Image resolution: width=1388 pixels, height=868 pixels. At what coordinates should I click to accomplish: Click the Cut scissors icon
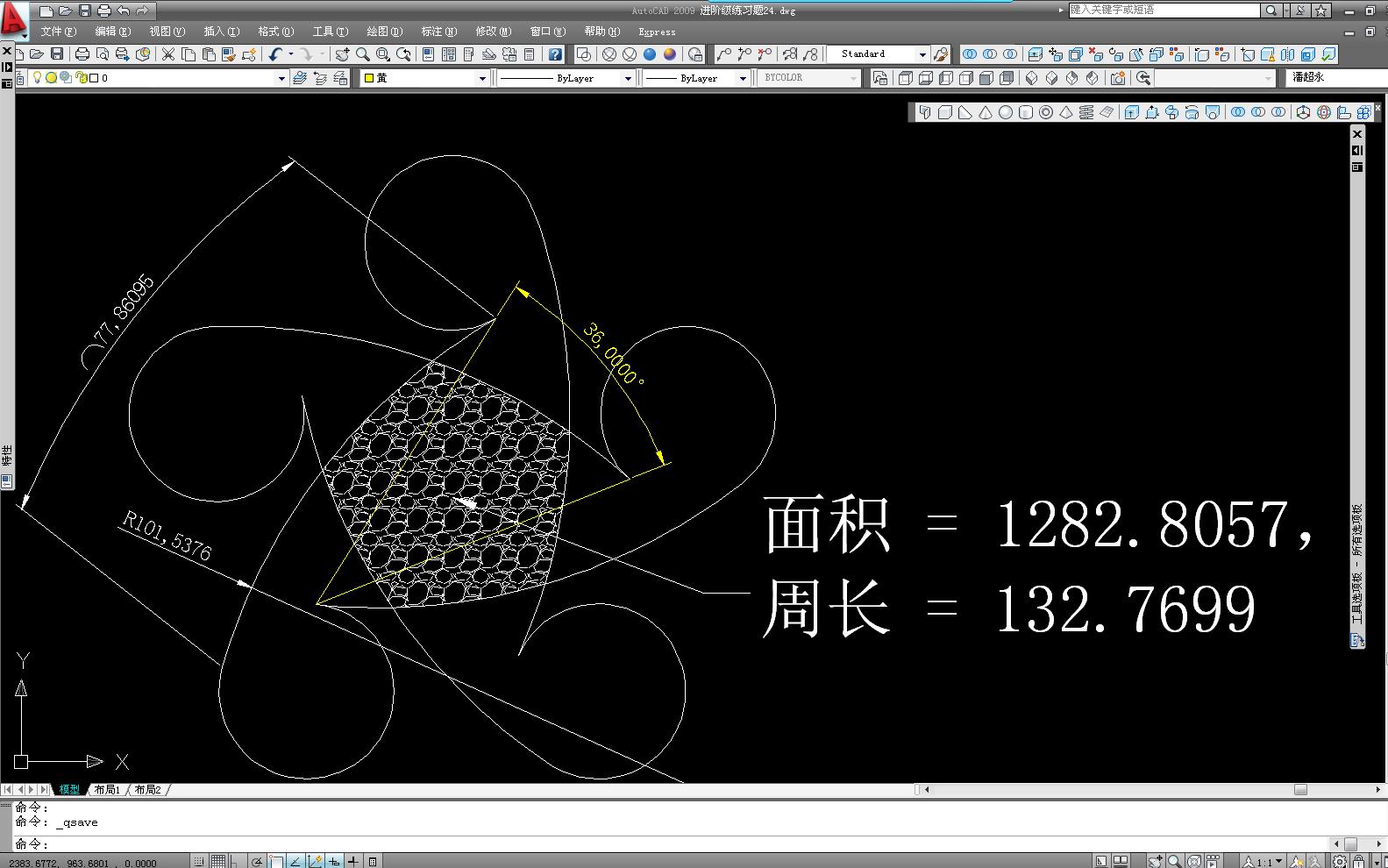click(168, 54)
